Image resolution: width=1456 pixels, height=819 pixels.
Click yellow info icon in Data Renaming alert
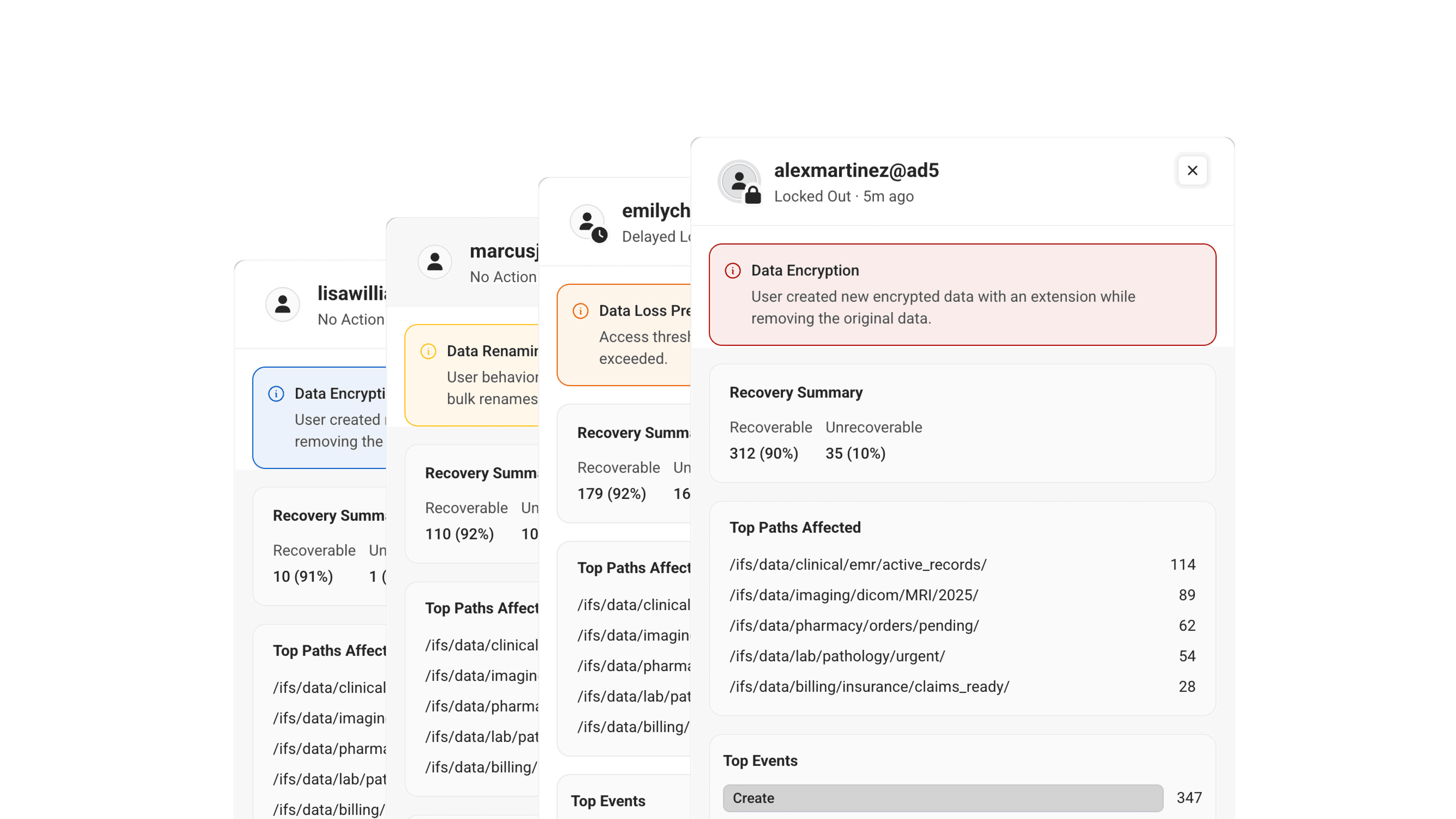pyautogui.click(x=428, y=351)
